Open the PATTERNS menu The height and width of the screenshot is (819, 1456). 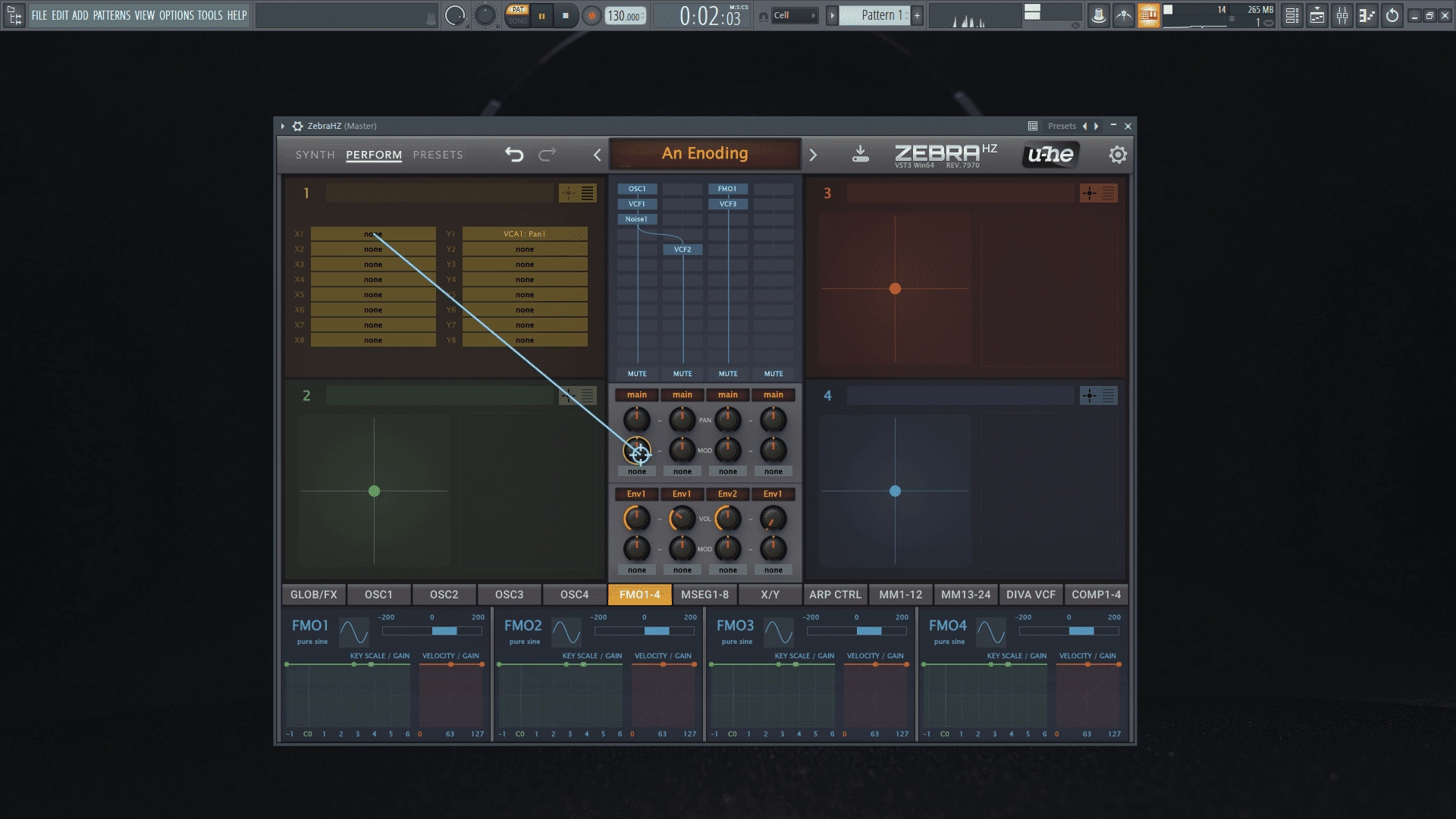pyautogui.click(x=111, y=15)
